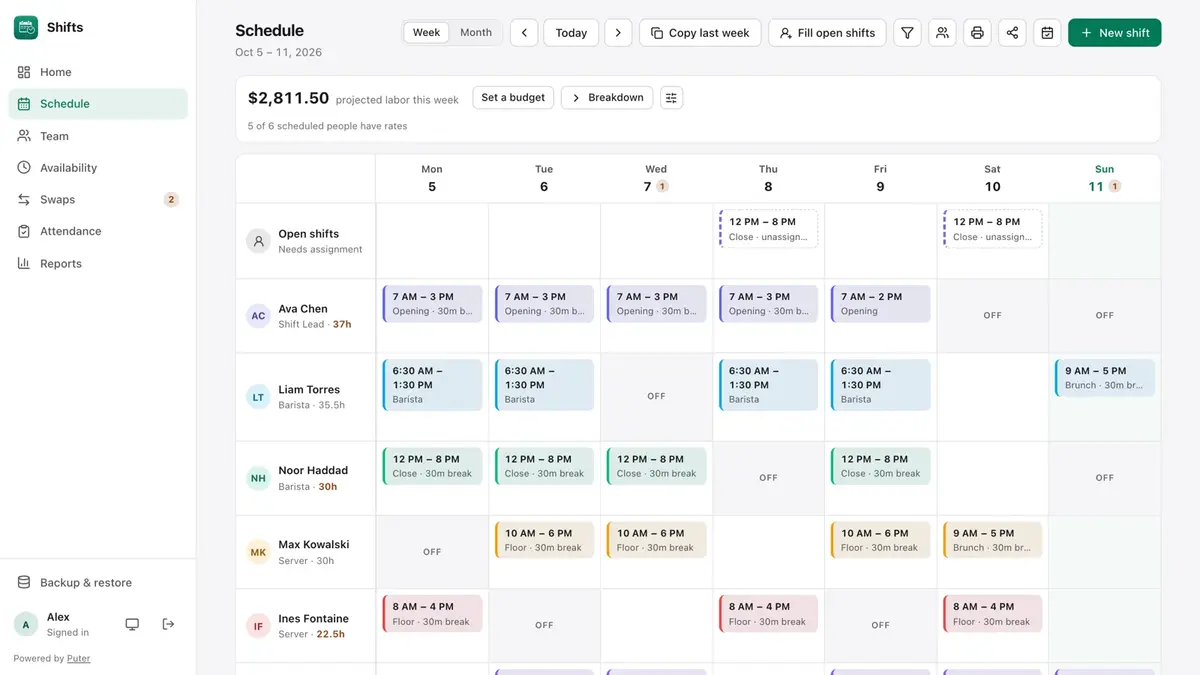Image resolution: width=1200 pixels, height=675 pixels.
Task: Click Liam Torres's Wednesday OFF cell
Action: click(656, 396)
